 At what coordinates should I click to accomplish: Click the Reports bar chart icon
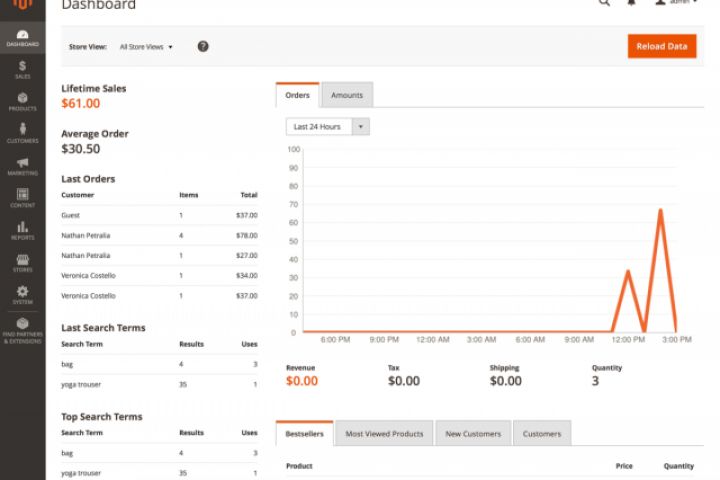pos(22,230)
